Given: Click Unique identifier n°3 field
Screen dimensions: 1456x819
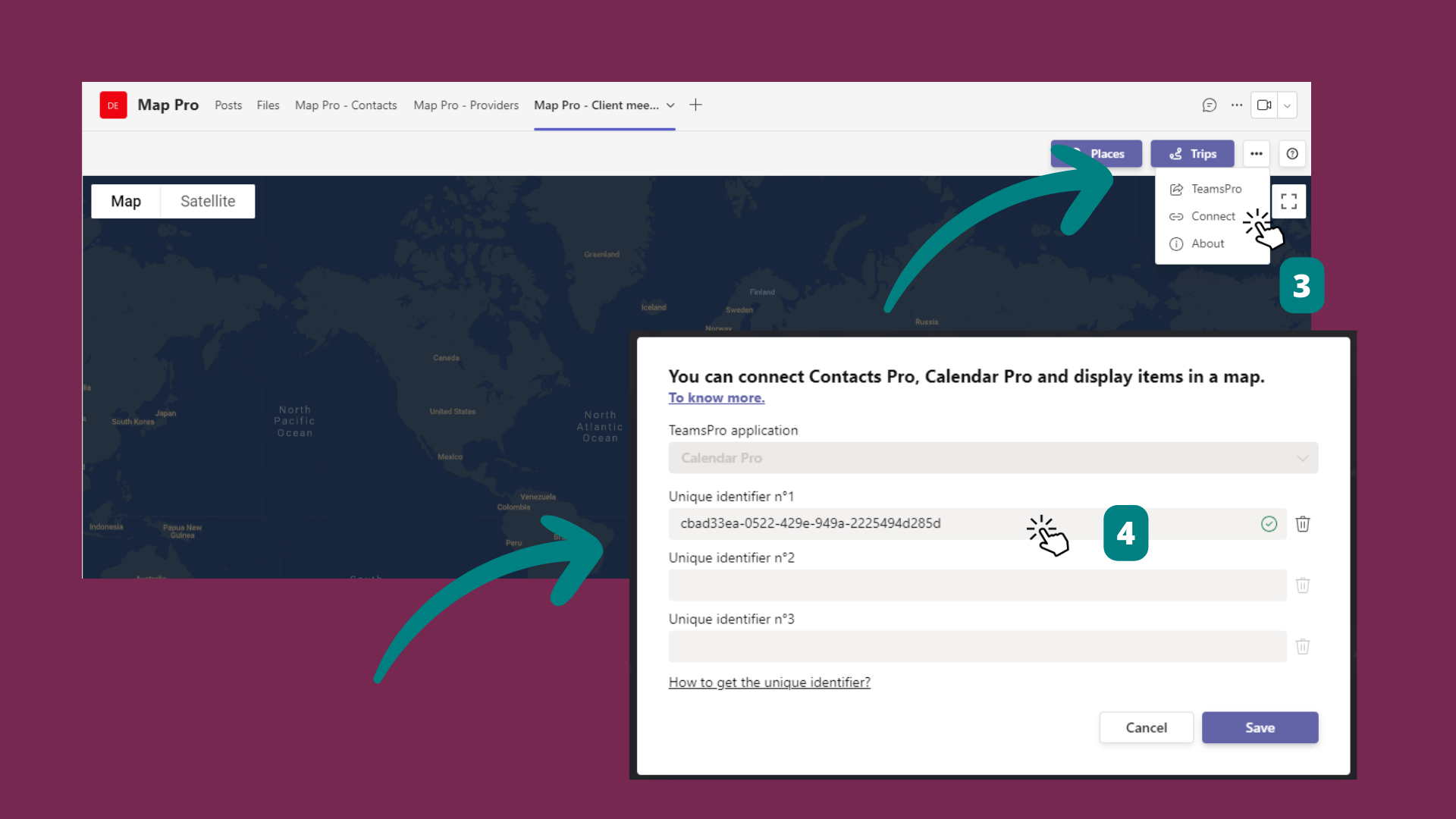Looking at the screenshot, I should coord(977,647).
